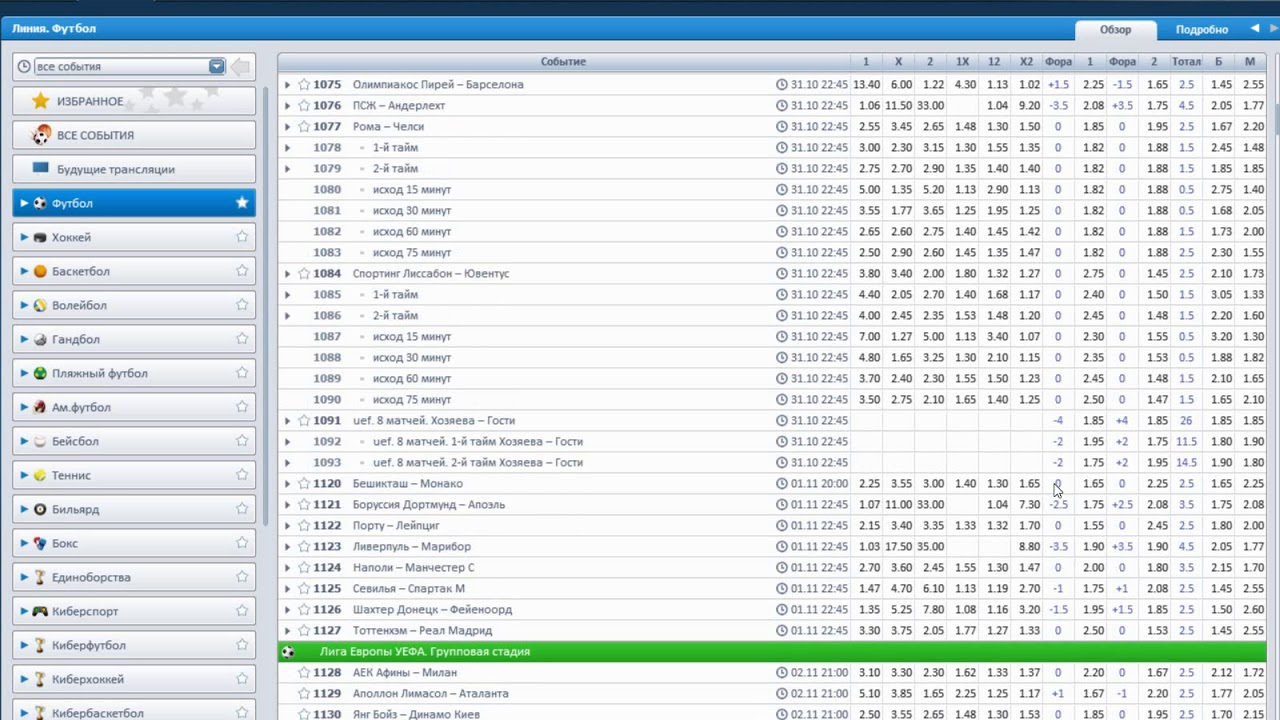Screen dimensions: 1280x720
Task: Select Футбол in the sports sidebar
Action: point(134,203)
